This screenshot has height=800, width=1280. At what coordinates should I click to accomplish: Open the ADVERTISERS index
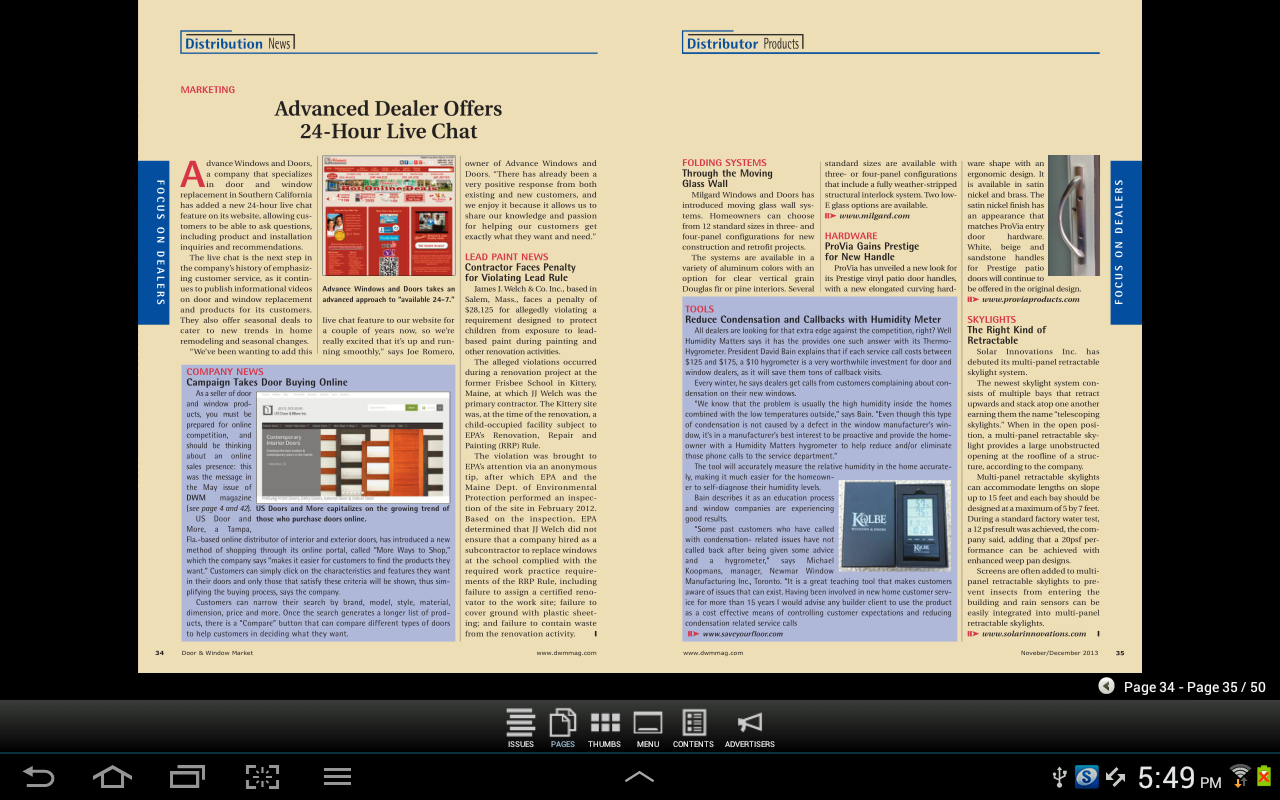point(749,728)
